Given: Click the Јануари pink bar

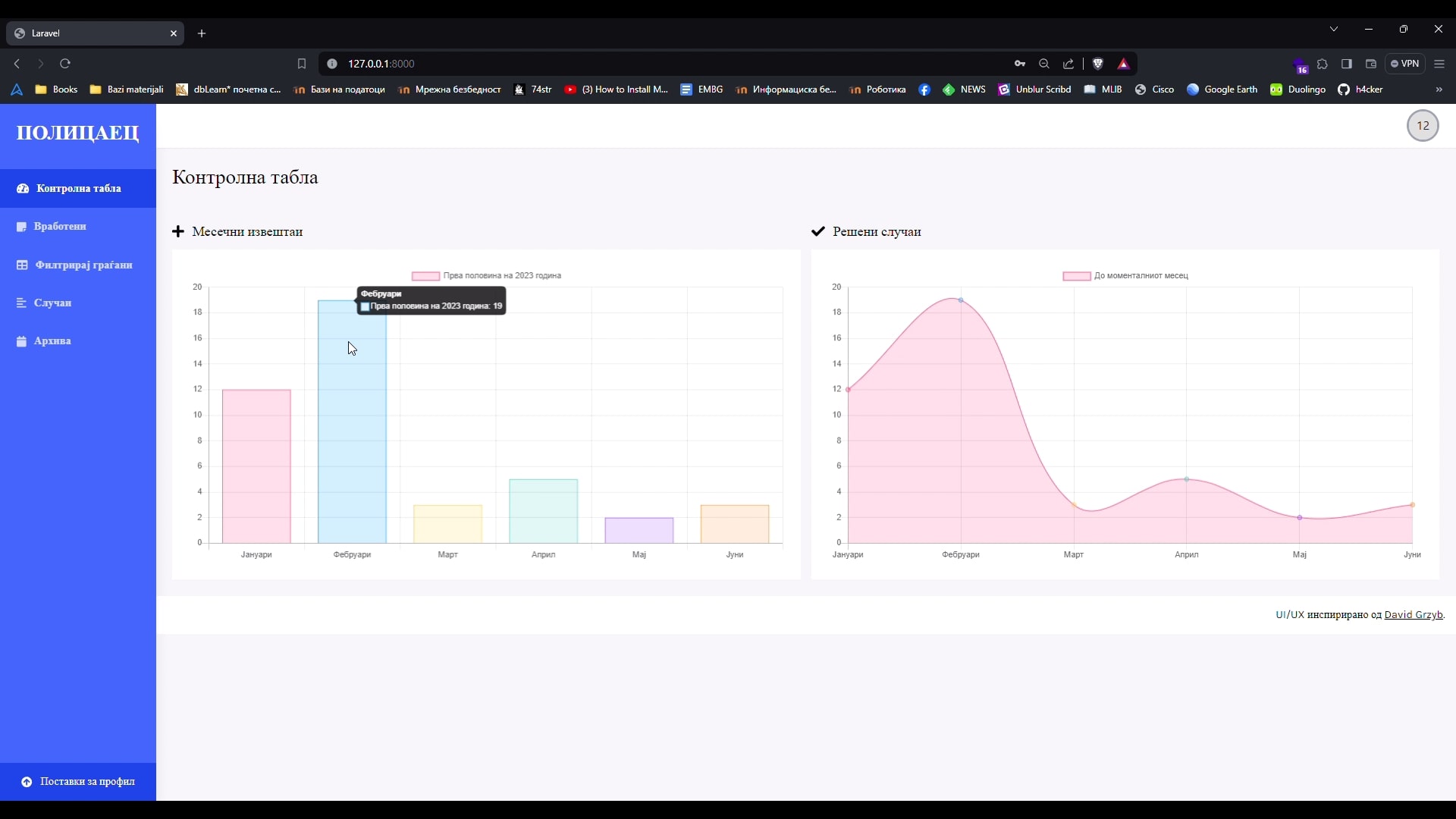Looking at the screenshot, I should pyautogui.click(x=256, y=466).
